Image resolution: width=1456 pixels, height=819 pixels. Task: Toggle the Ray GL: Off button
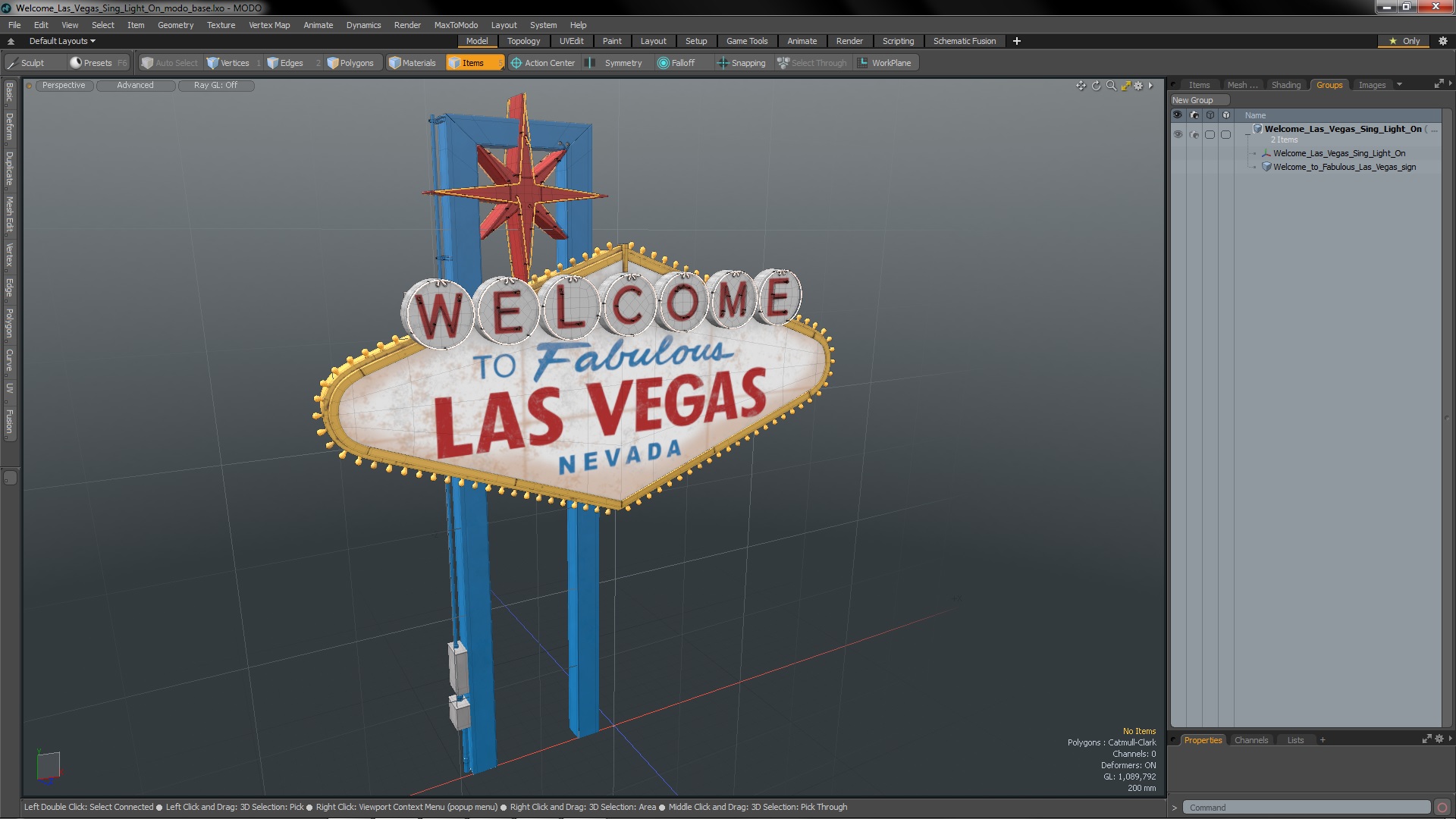215,86
